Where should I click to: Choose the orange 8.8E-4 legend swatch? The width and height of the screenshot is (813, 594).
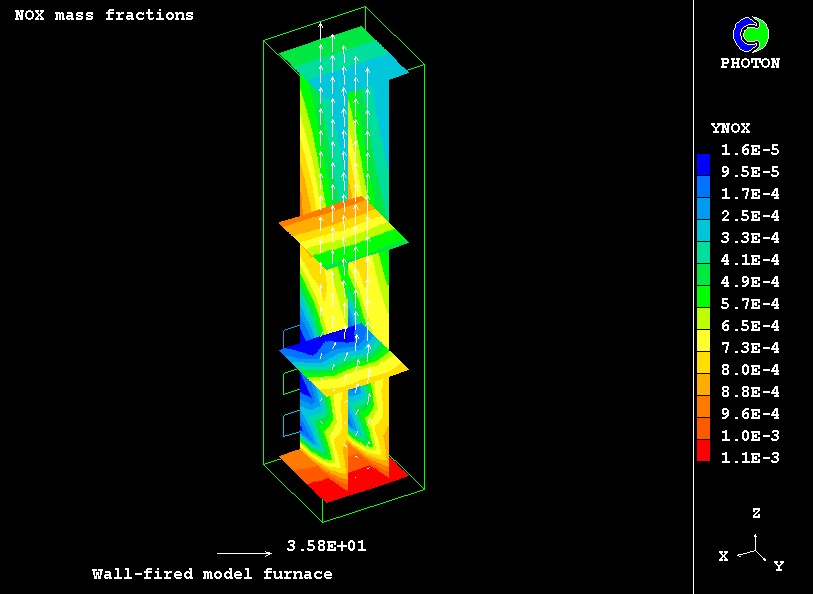point(703,391)
